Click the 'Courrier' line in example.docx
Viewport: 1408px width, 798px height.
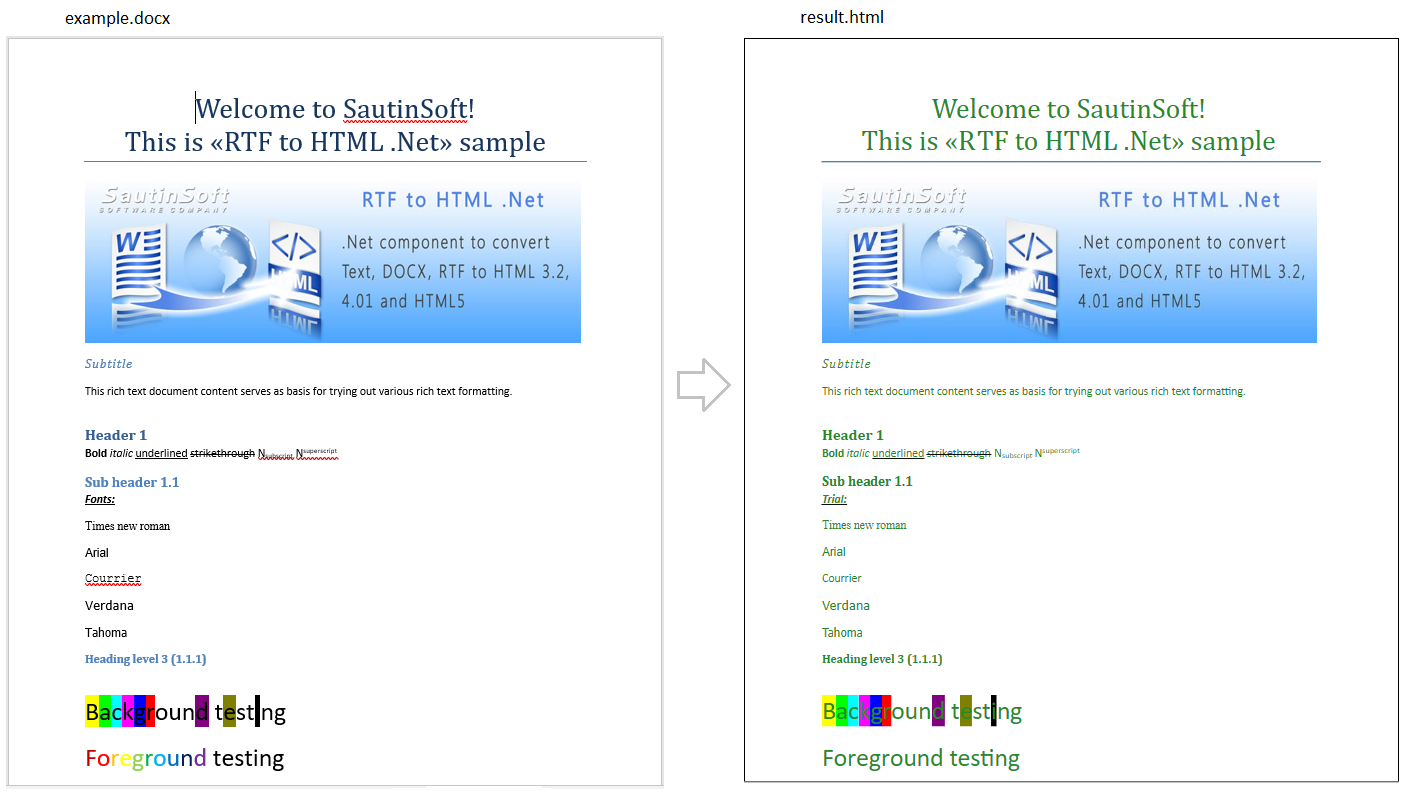click(x=113, y=579)
